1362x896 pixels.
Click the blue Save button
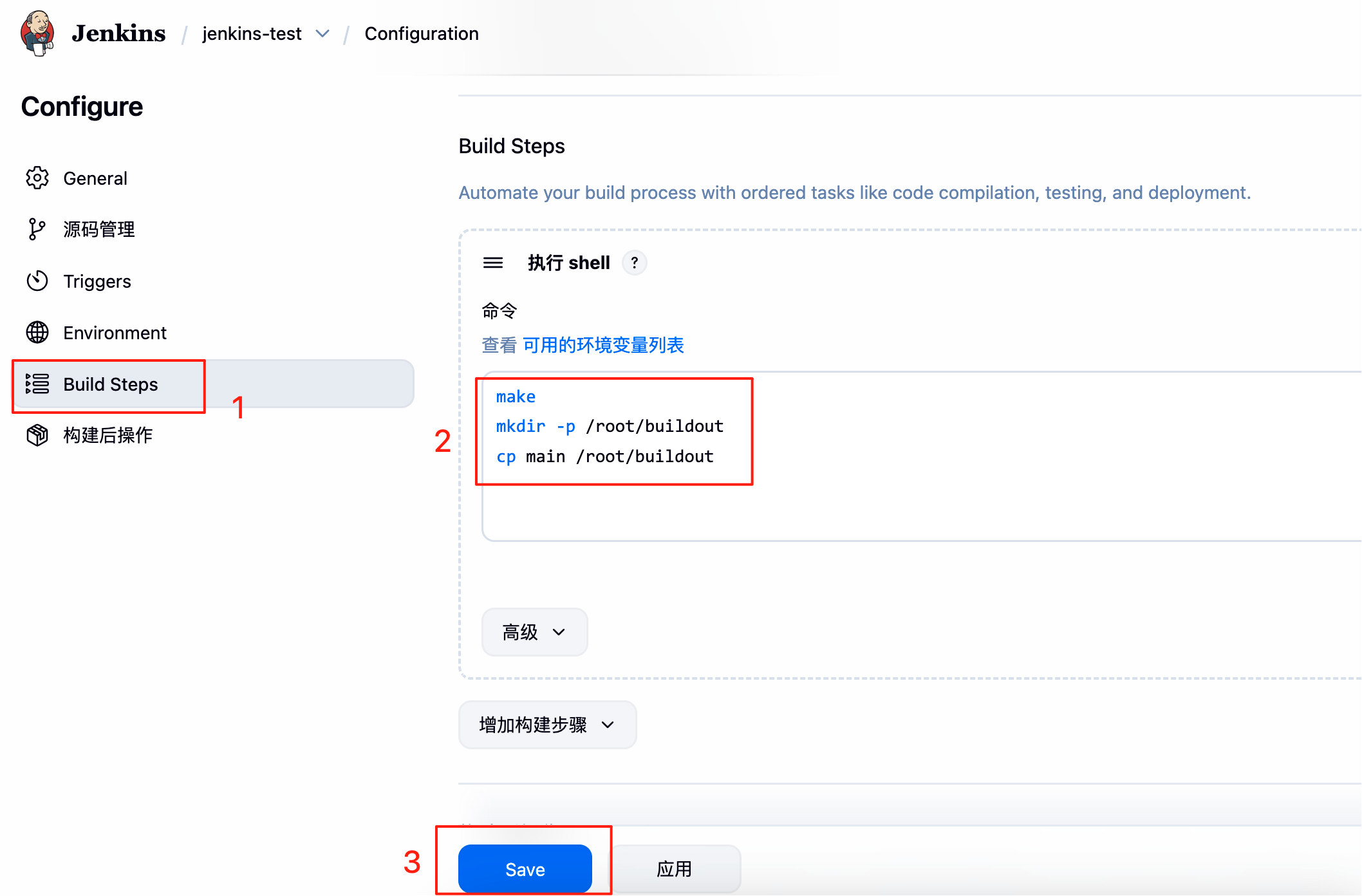[525, 869]
